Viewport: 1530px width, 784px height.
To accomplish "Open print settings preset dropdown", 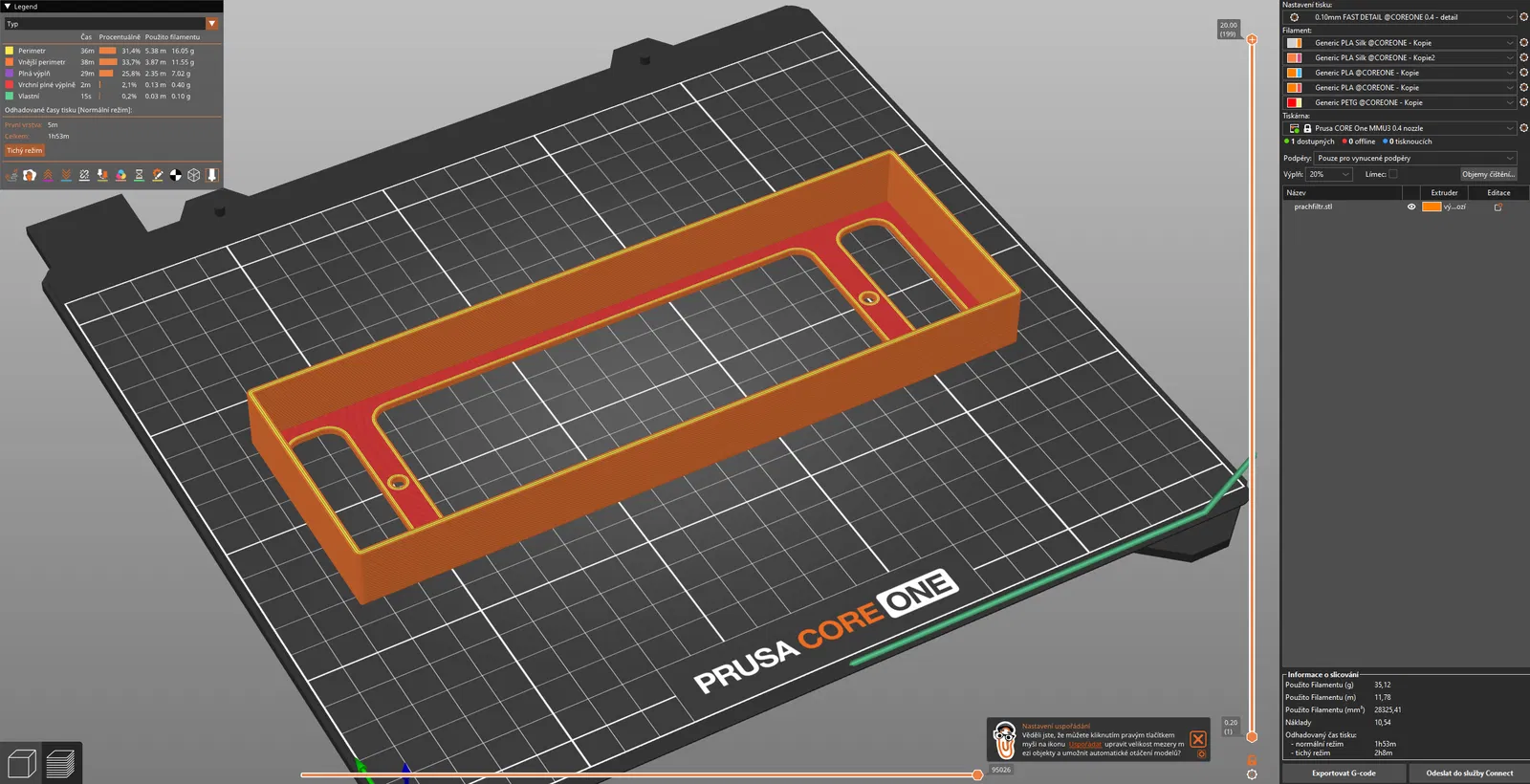I will tap(1400, 17).
